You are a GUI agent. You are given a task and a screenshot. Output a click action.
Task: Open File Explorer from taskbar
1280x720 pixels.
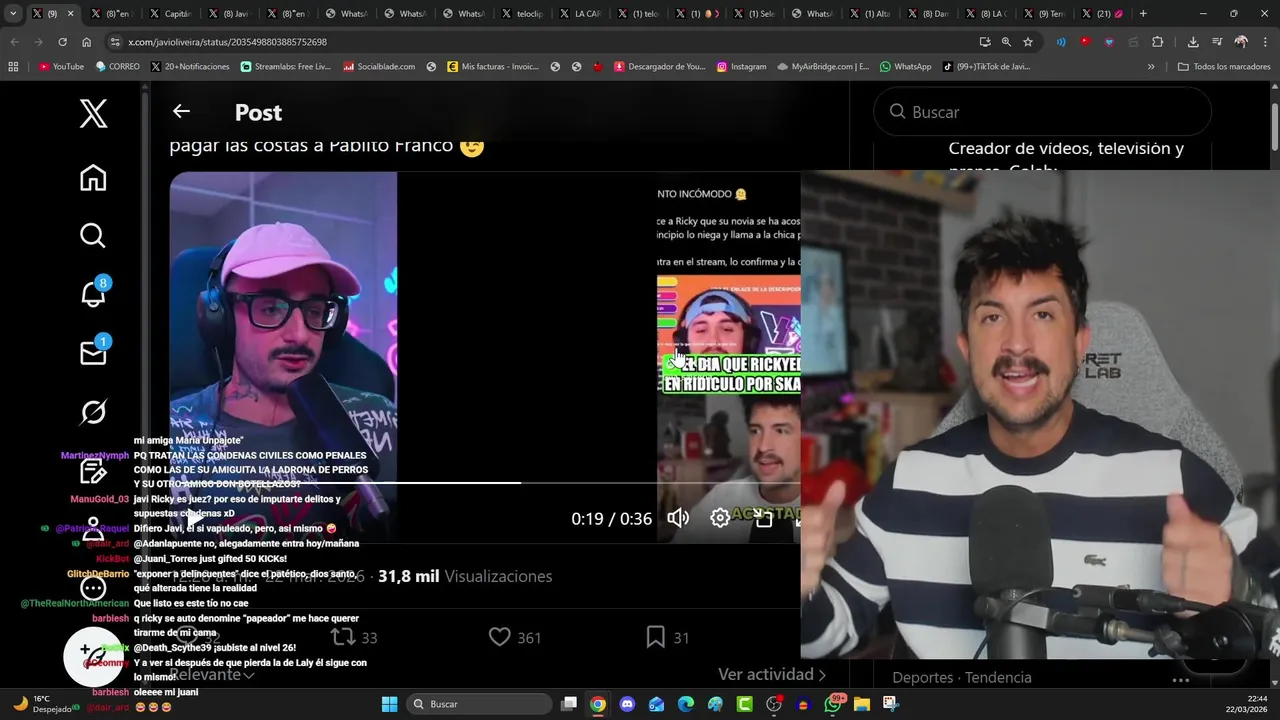pyautogui.click(x=862, y=704)
